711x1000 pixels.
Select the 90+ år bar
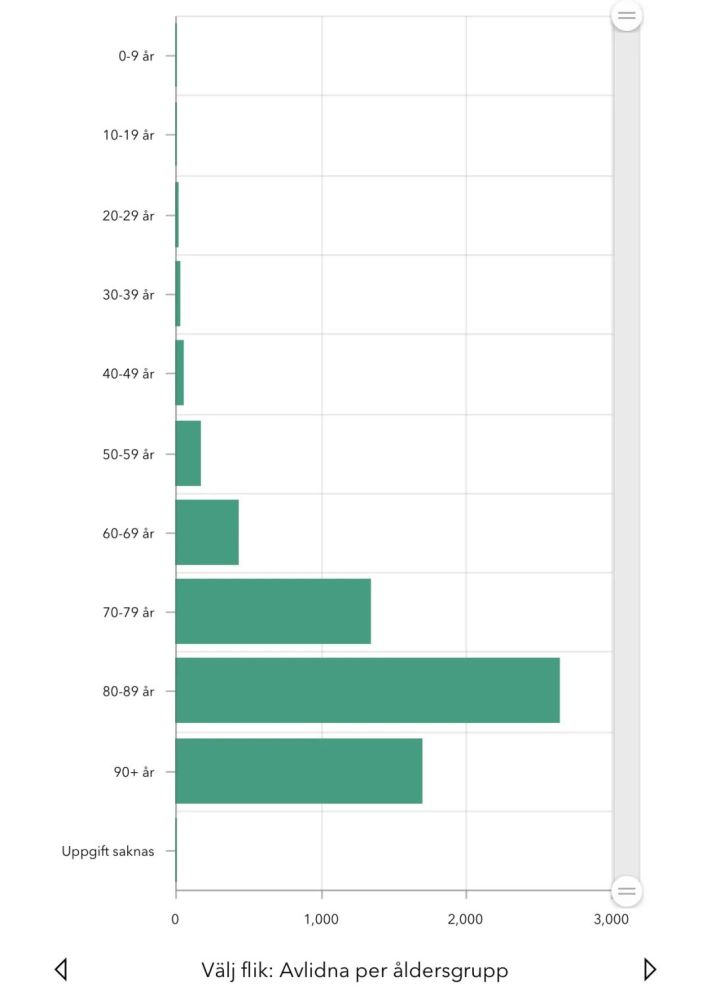[x=298, y=771]
